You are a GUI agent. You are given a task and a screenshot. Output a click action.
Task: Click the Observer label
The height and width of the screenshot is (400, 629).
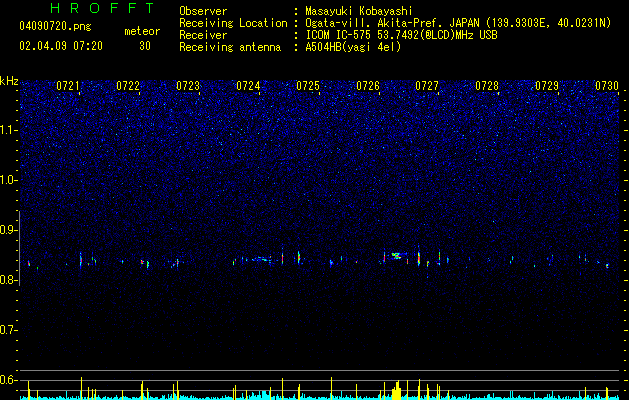[x=203, y=11]
